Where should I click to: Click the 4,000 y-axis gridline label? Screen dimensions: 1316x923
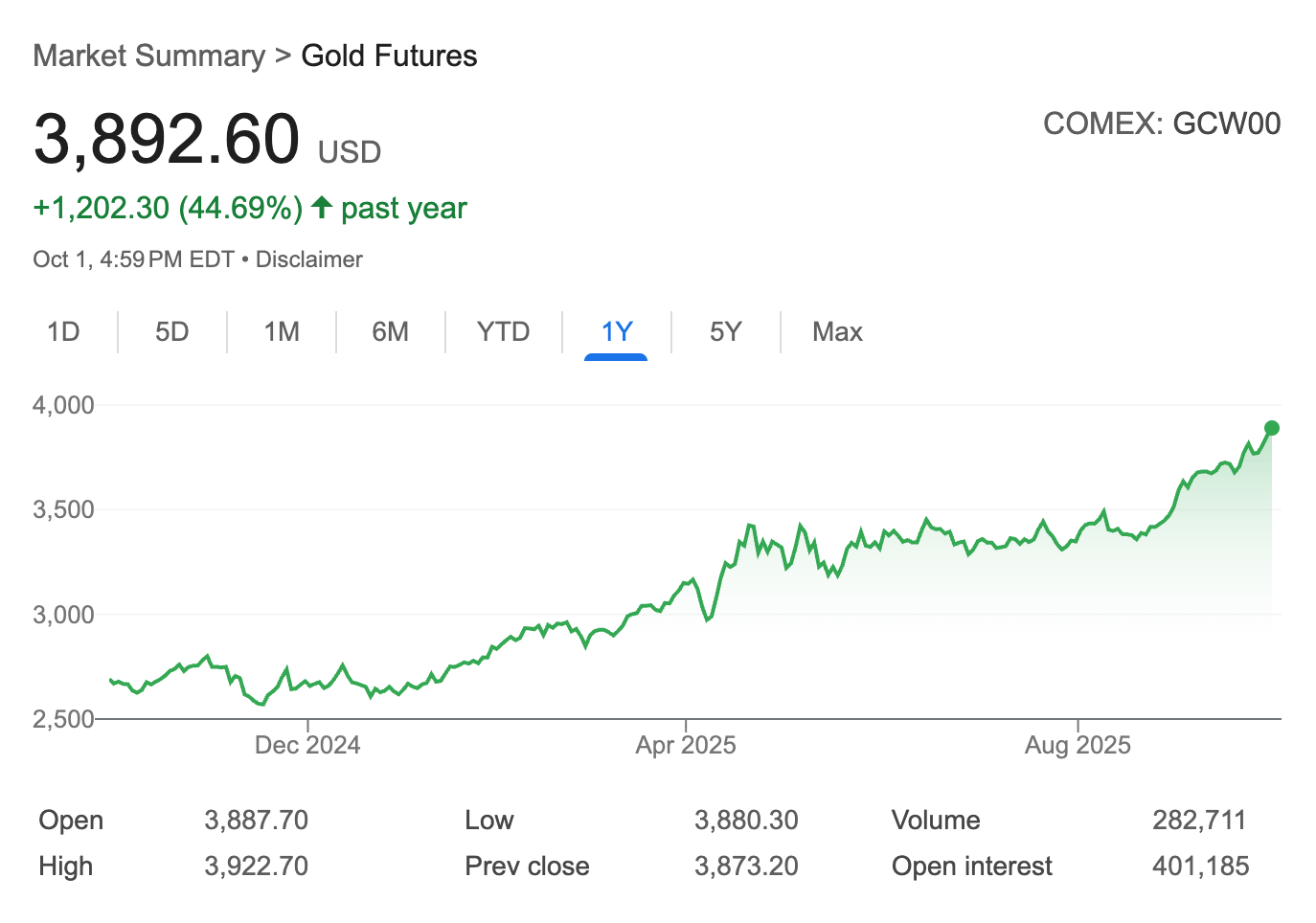(63, 405)
